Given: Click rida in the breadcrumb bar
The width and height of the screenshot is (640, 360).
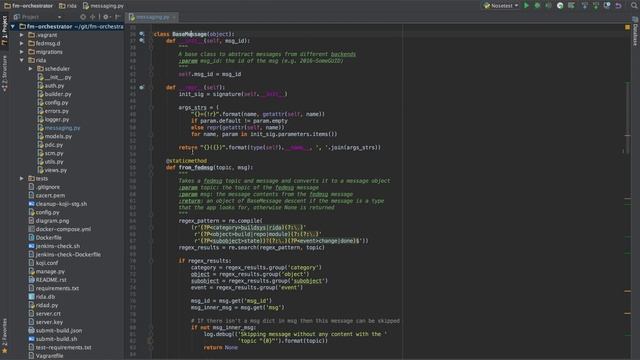Looking at the screenshot, I should (68, 6).
